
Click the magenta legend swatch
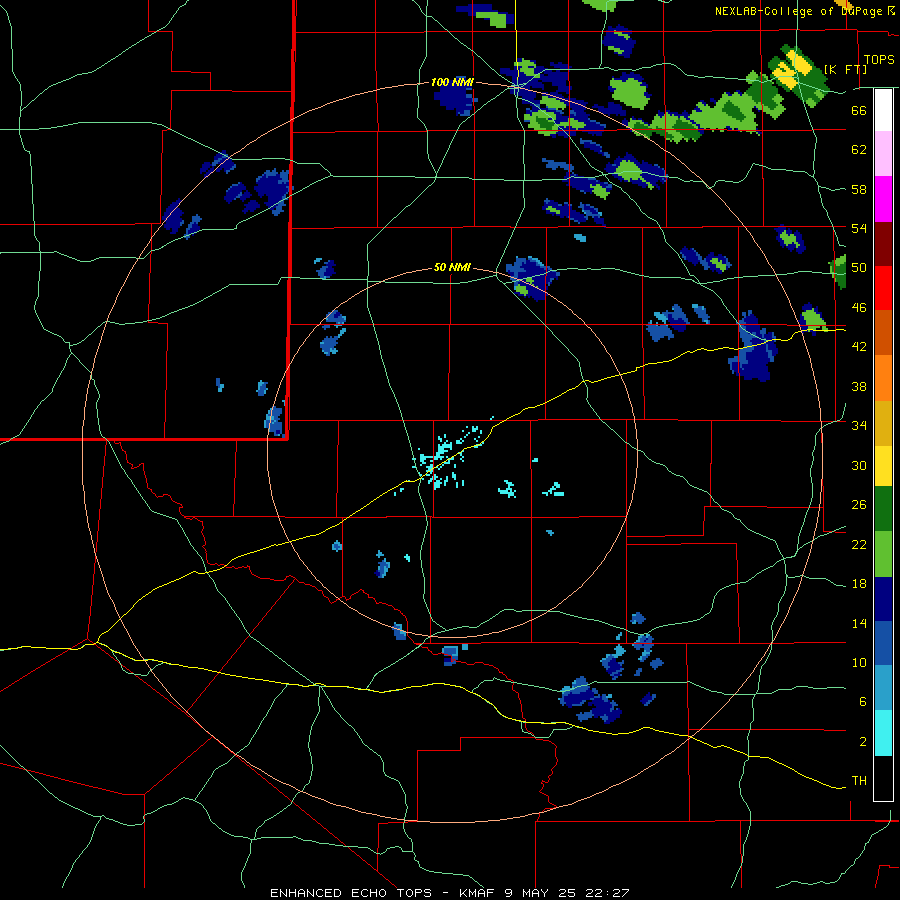883,199
